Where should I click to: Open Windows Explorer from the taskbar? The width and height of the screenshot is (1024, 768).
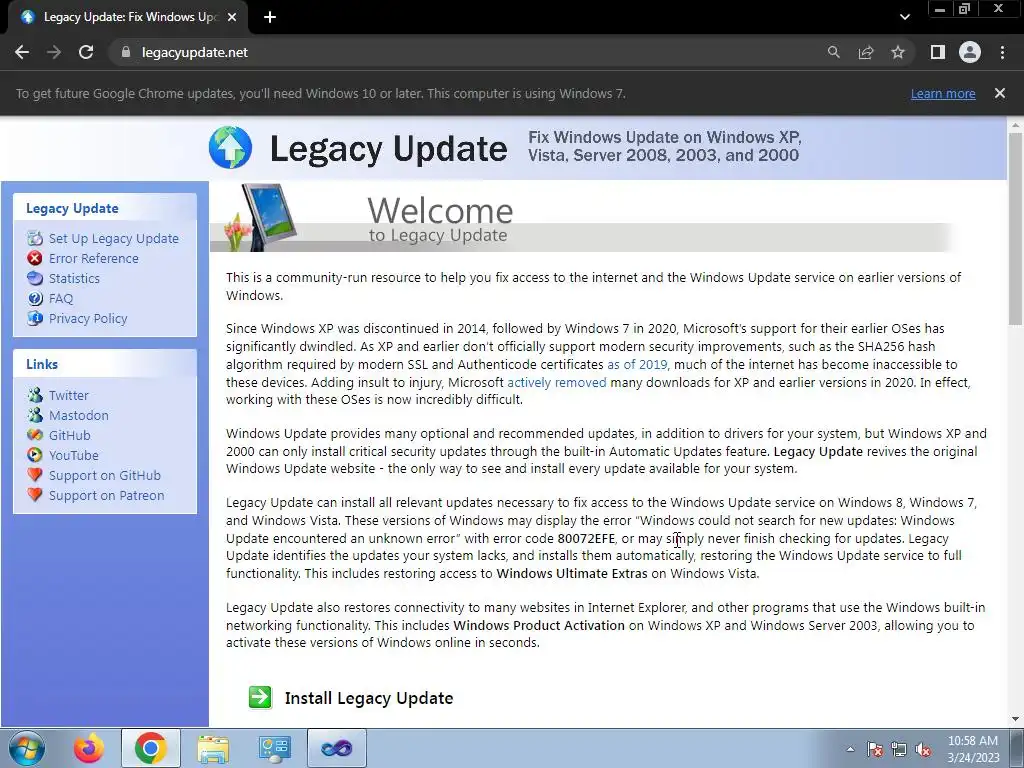pos(213,748)
